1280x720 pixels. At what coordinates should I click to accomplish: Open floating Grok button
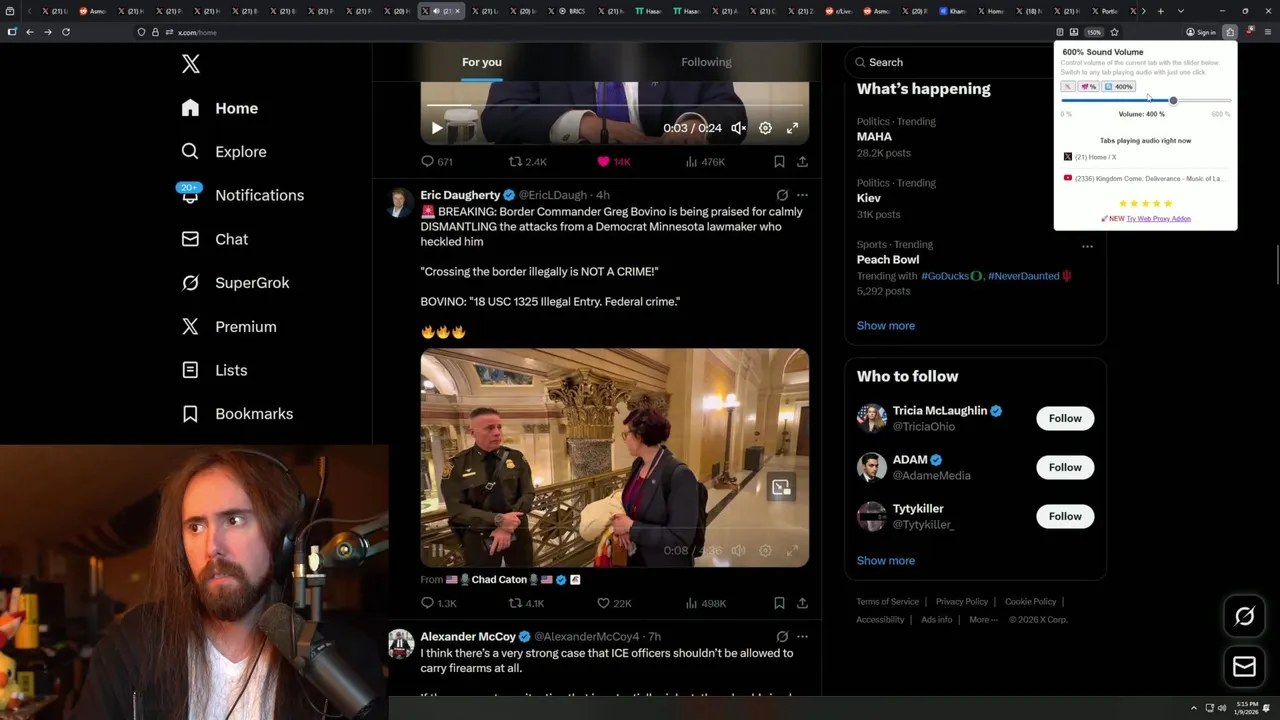pyautogui.click(x=1244, y=617)
